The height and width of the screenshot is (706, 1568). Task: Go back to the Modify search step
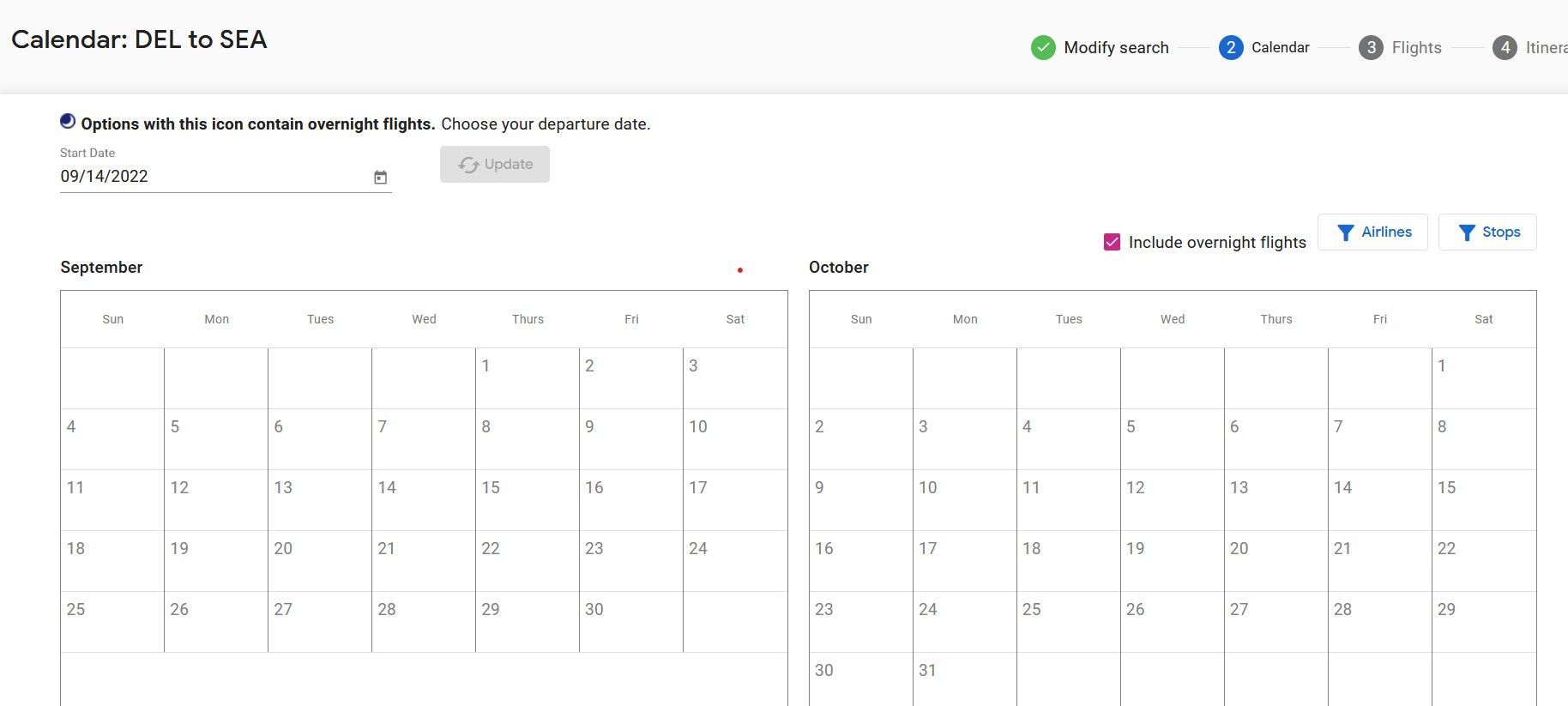click(x=1116, y=48)
